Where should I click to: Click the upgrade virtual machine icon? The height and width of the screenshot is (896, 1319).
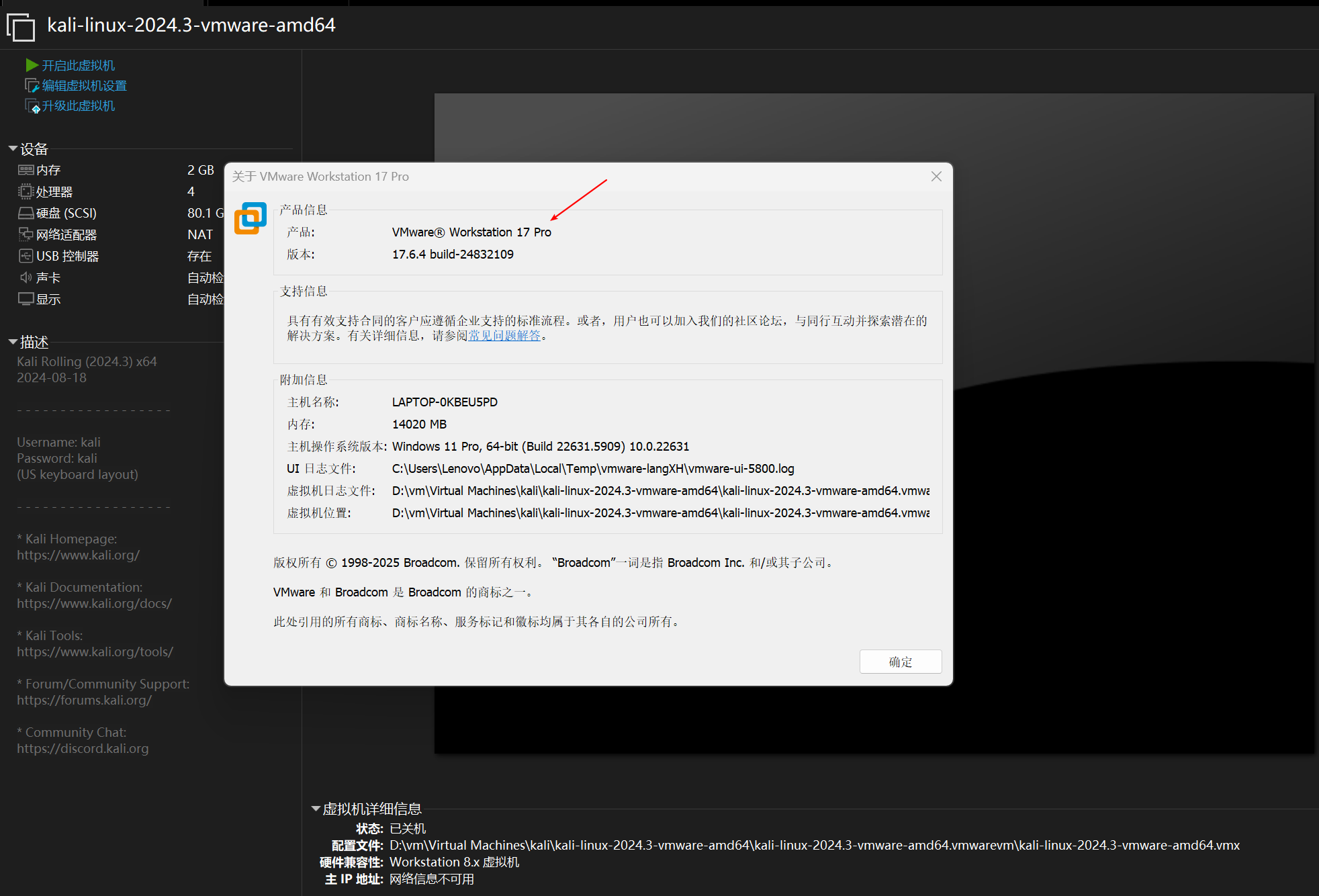[x=32, y=106]
